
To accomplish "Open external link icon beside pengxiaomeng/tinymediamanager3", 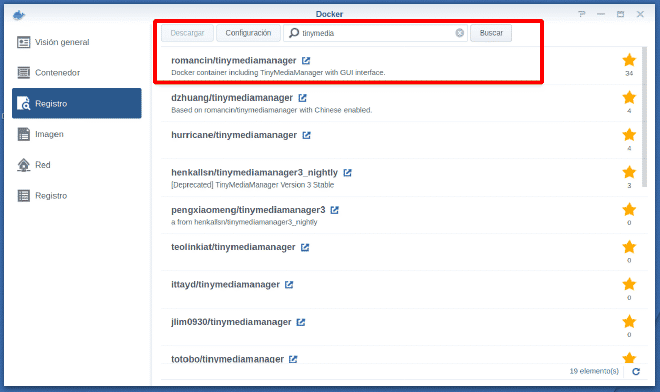I will [335, 210].
